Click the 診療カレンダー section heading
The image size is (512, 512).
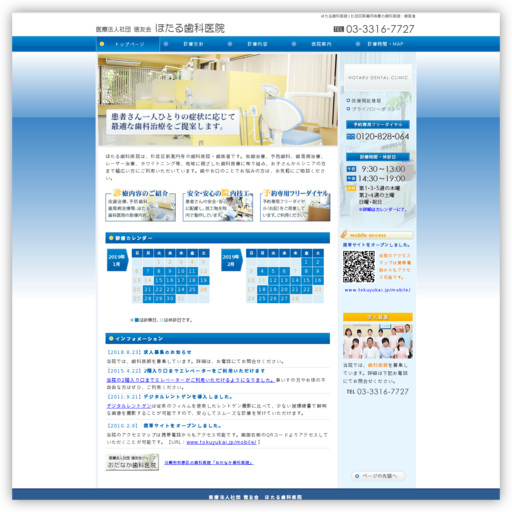[218, 238]
